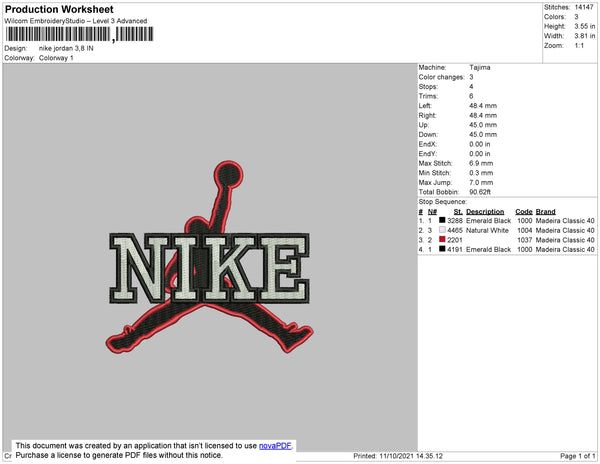
Task: Open the novaPDF hyperlink in notice
Action: click(275, 446)
